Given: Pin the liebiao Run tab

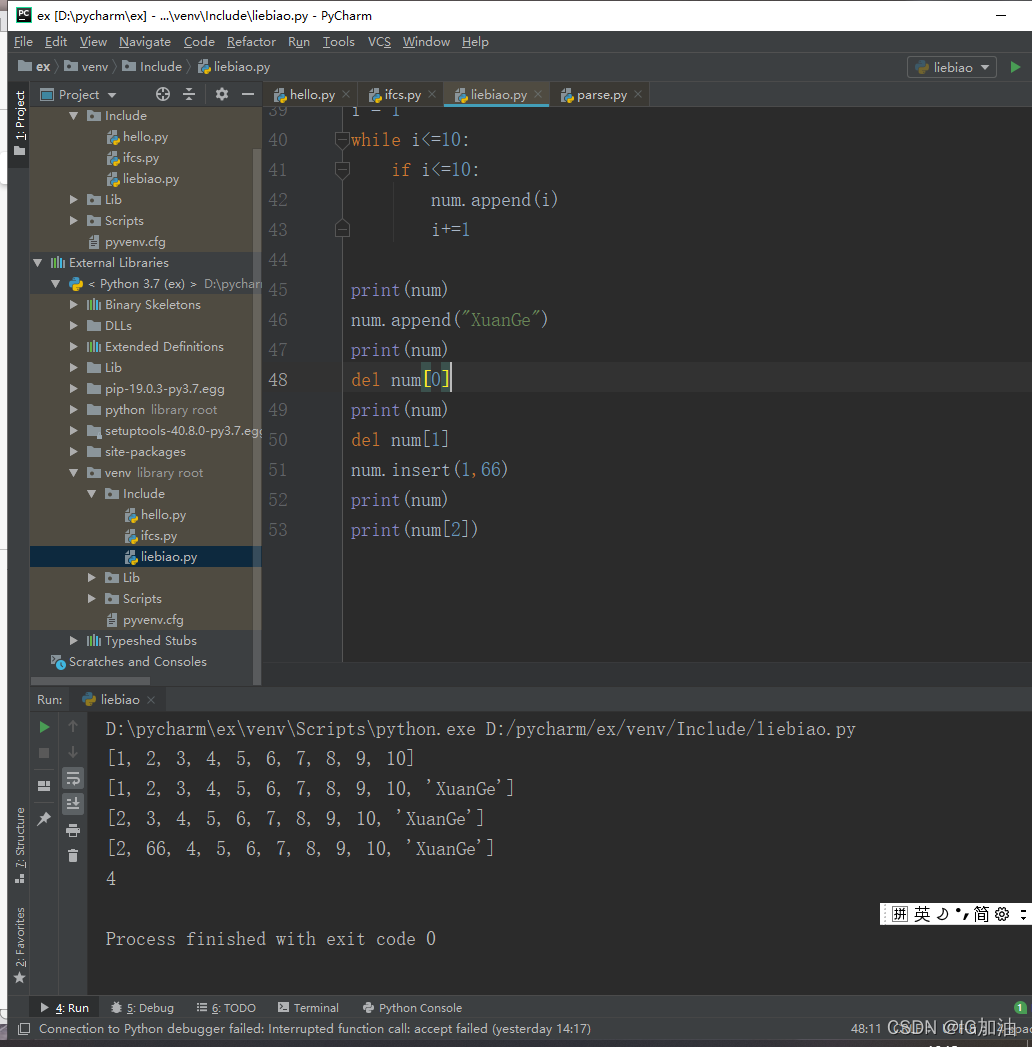Looking at the screenshot, I should tap(44, 818).
